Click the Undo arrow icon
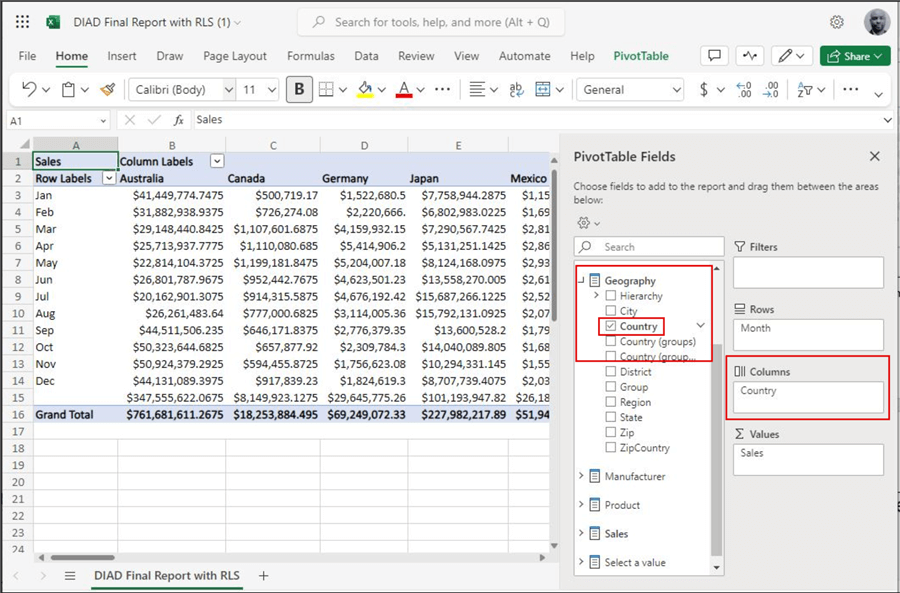 point(29,90)
